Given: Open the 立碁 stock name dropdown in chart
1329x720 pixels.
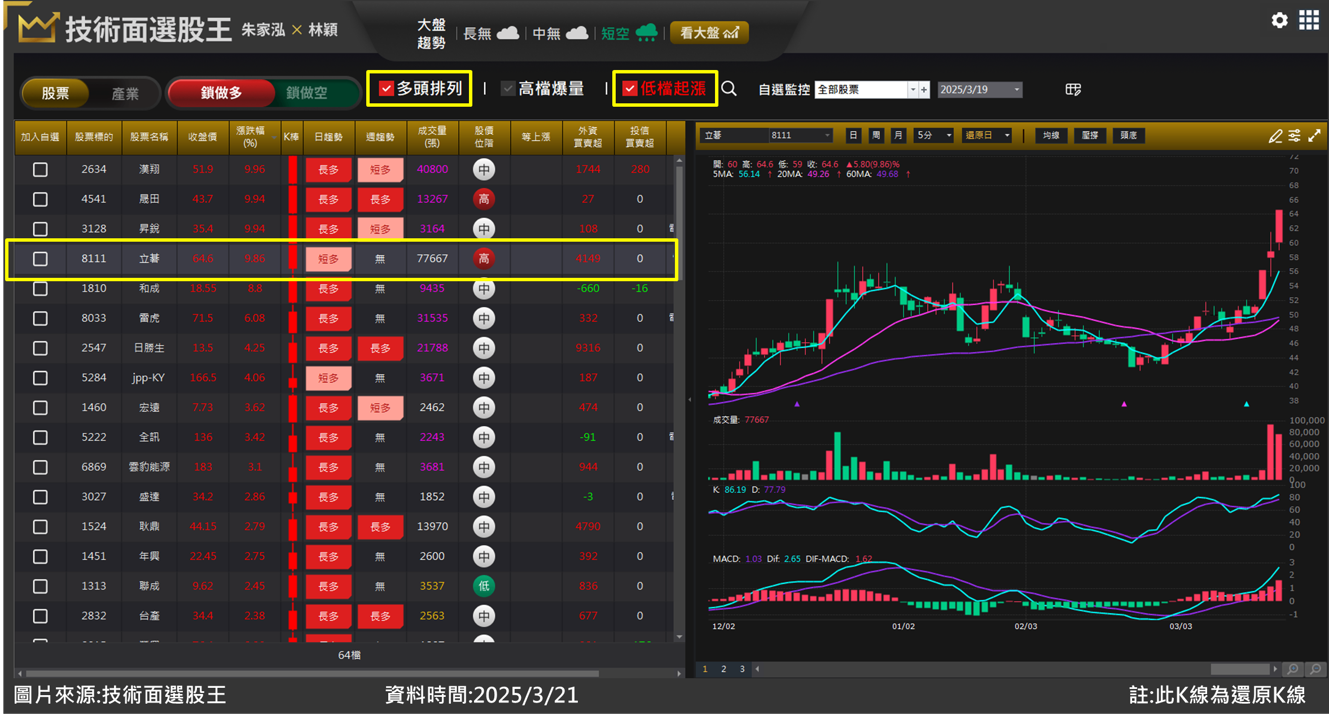Looking at the screenshot, I should pyautogui.click(x=735, y=135).
